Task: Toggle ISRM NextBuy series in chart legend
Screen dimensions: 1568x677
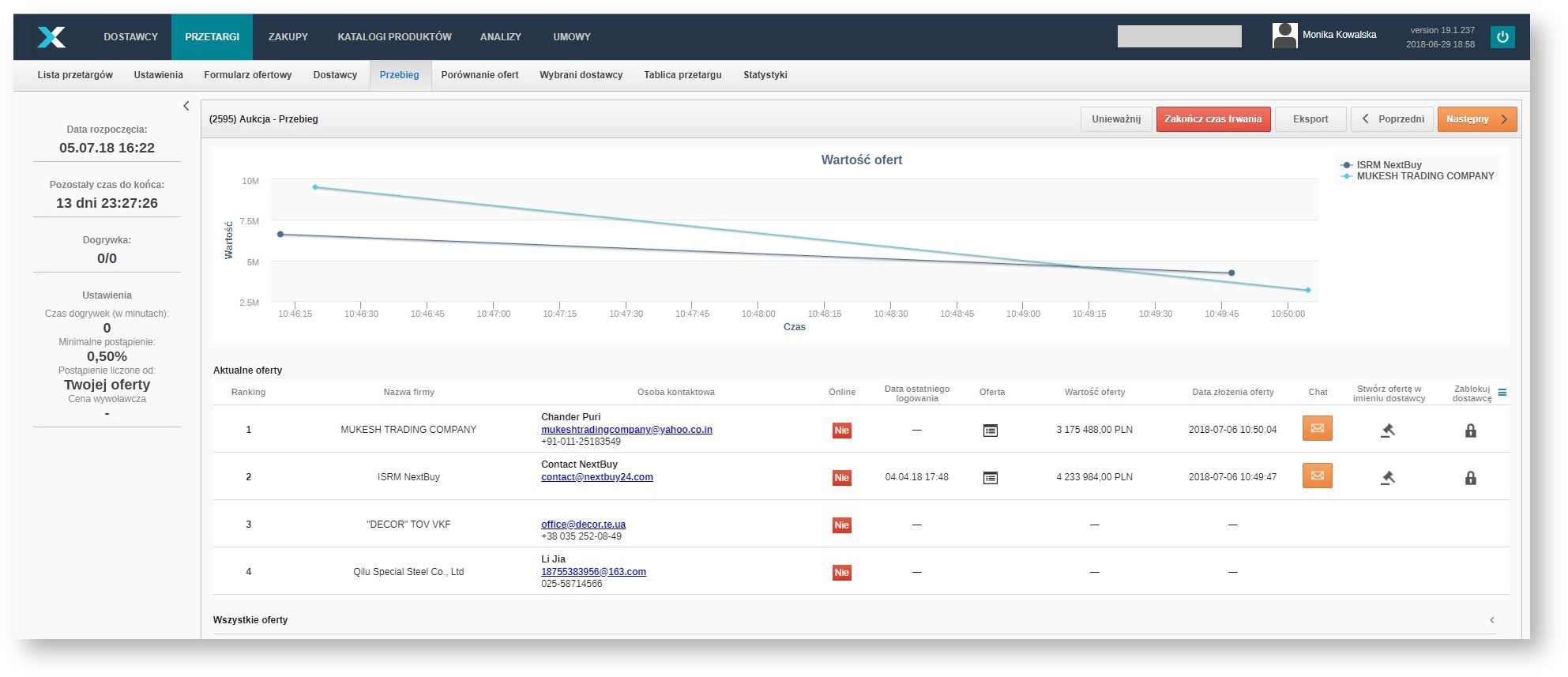Action: [x=1388, y=165]
